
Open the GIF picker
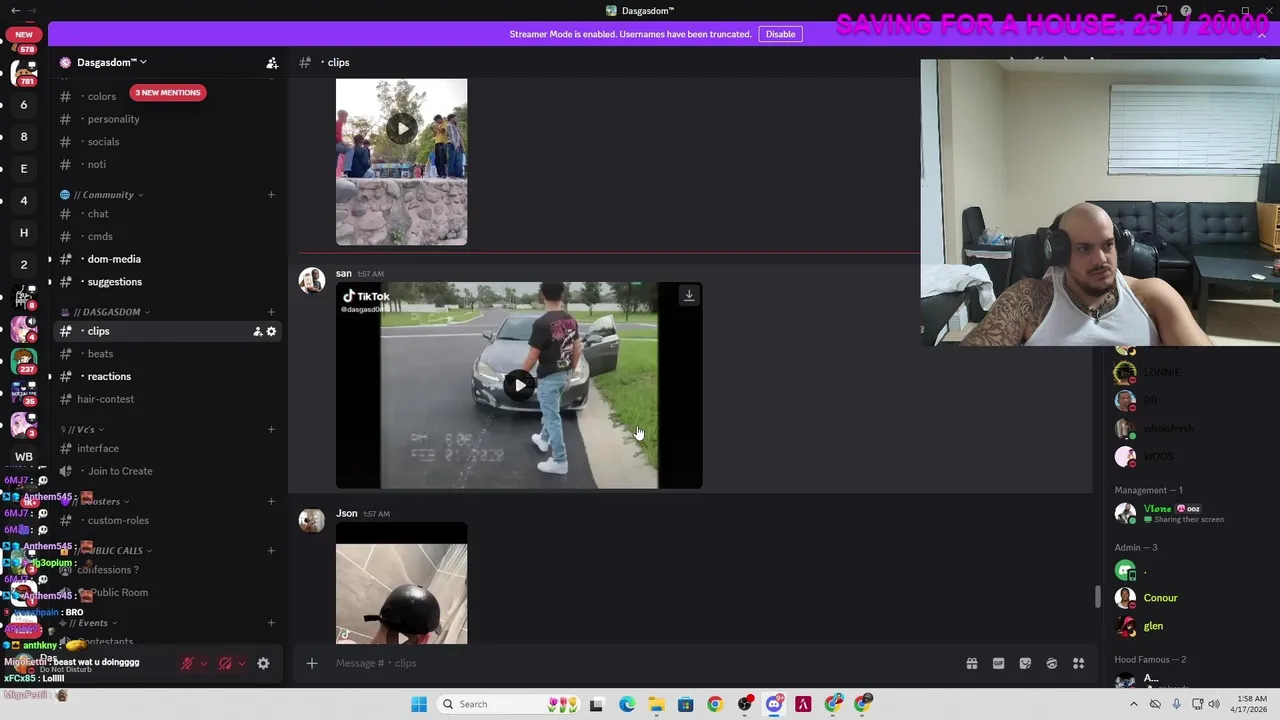tap(998, 663)
